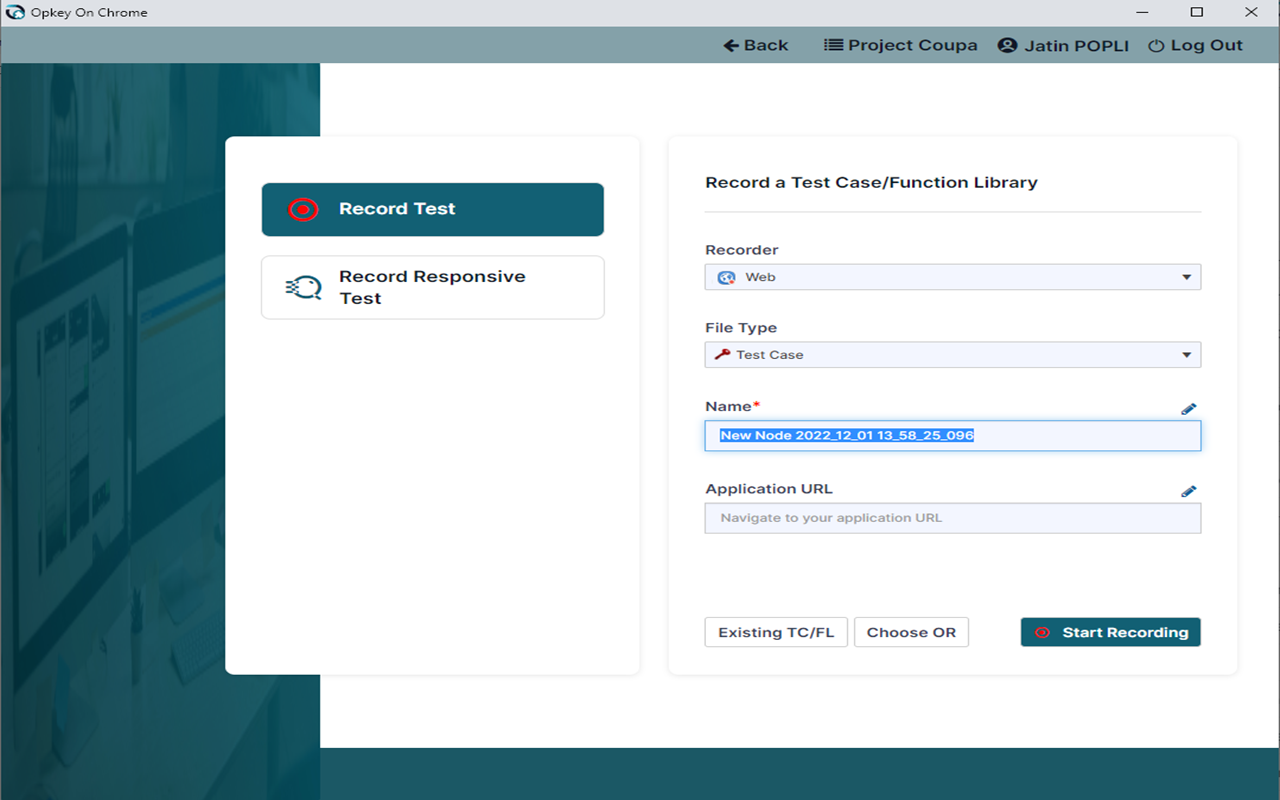1280x800 pixels.
Task: Select the Record Responsive Test option
Action: pos(433,287)
